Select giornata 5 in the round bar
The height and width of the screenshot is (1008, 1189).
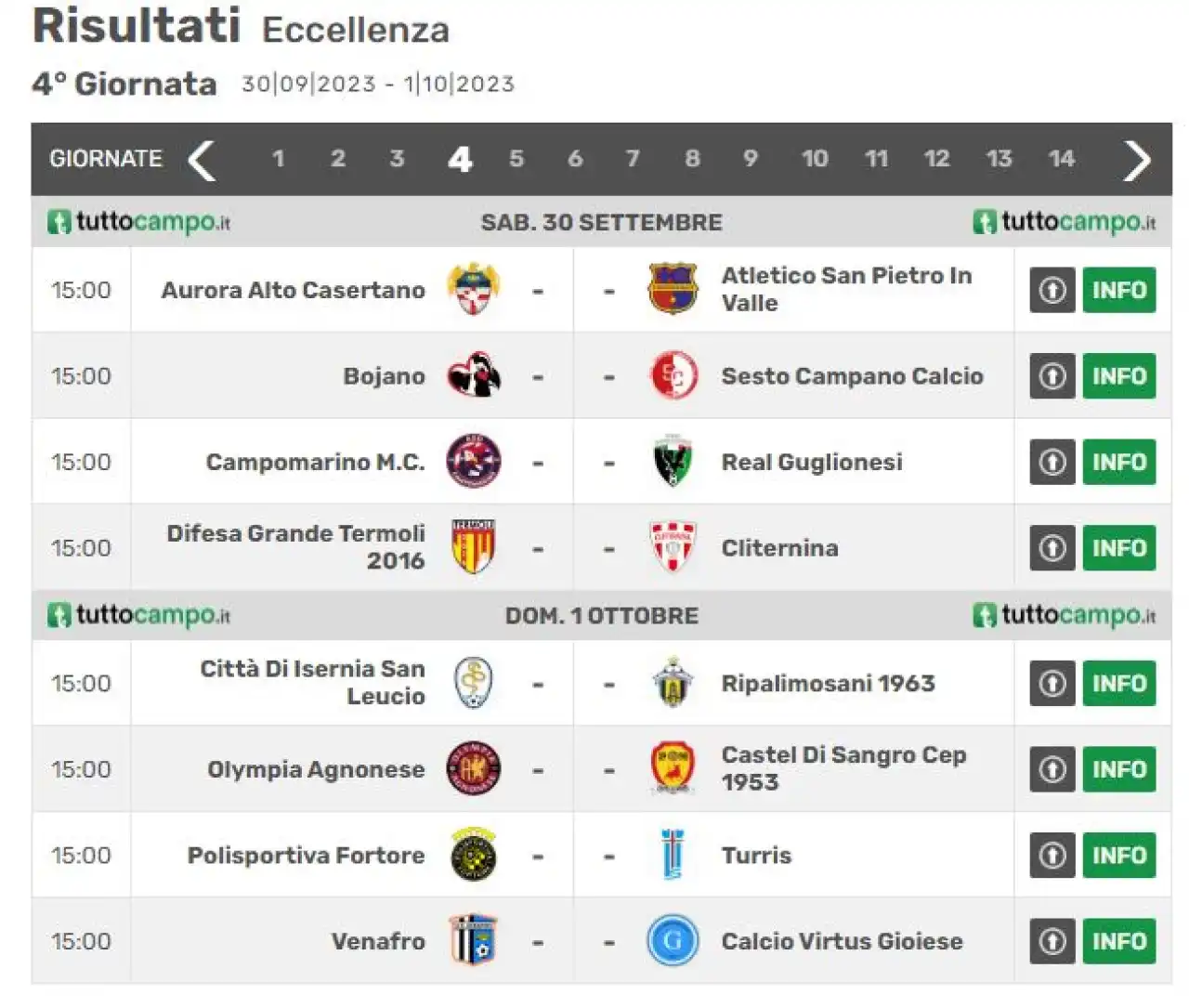click(516, 159)
